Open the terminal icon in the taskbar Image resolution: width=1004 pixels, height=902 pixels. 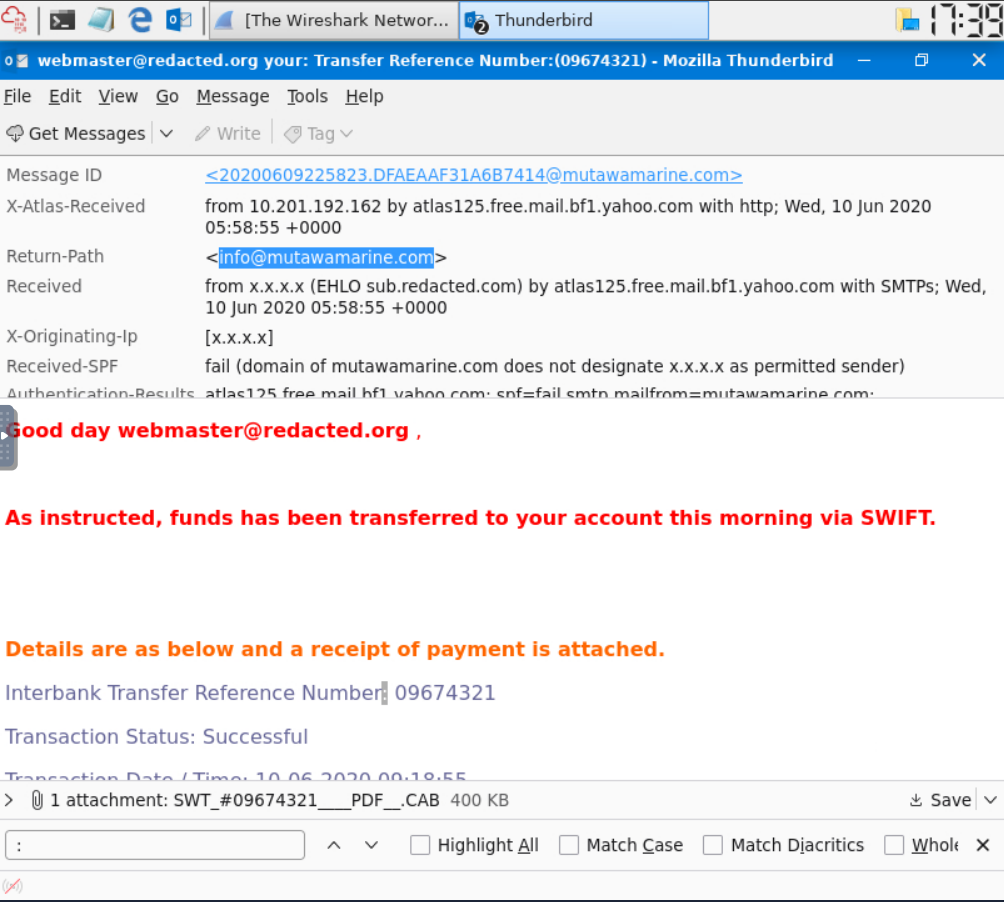63,20
